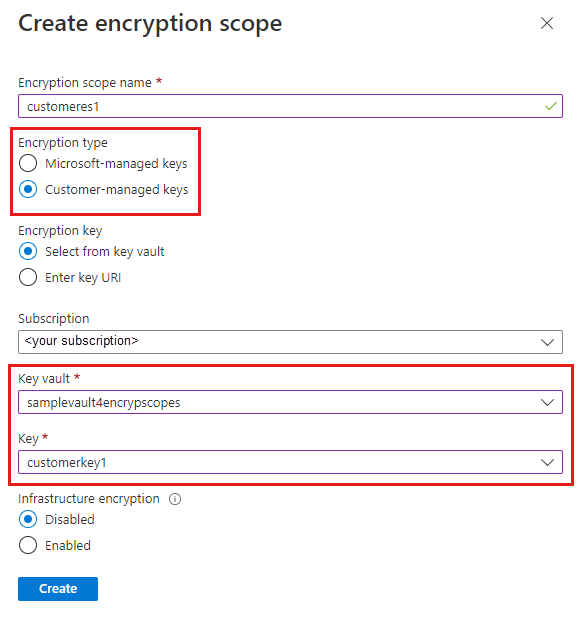Click the <your subscription> text
580x618 pixels.
[82, 341]
